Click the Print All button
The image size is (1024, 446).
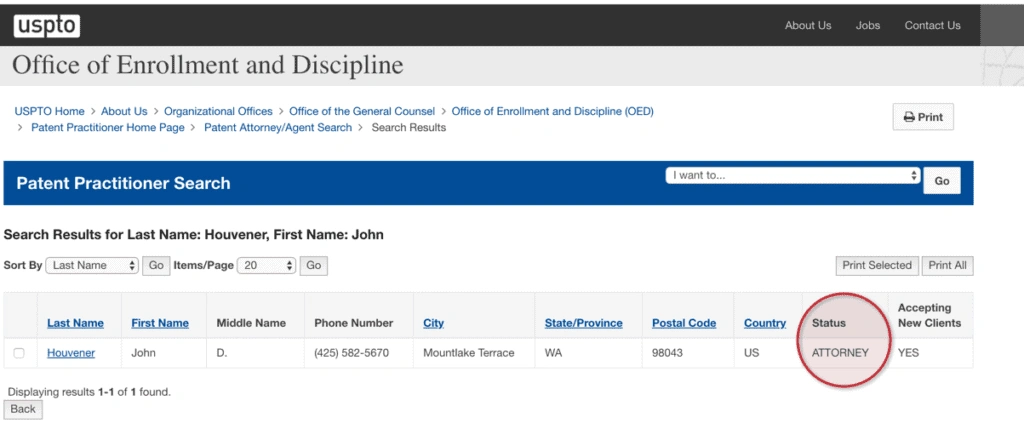click(948, 265)
